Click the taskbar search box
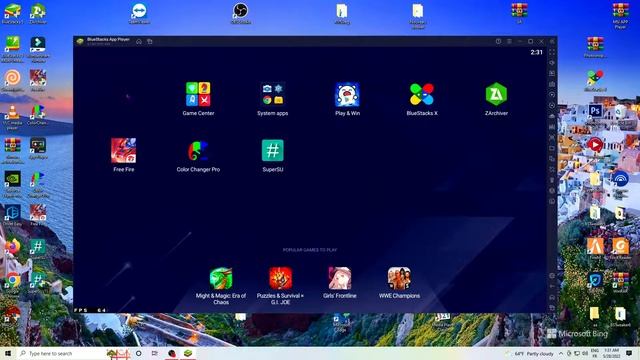Image resolution: width=640 pixels, height=360 pixels. pos(73,353)
